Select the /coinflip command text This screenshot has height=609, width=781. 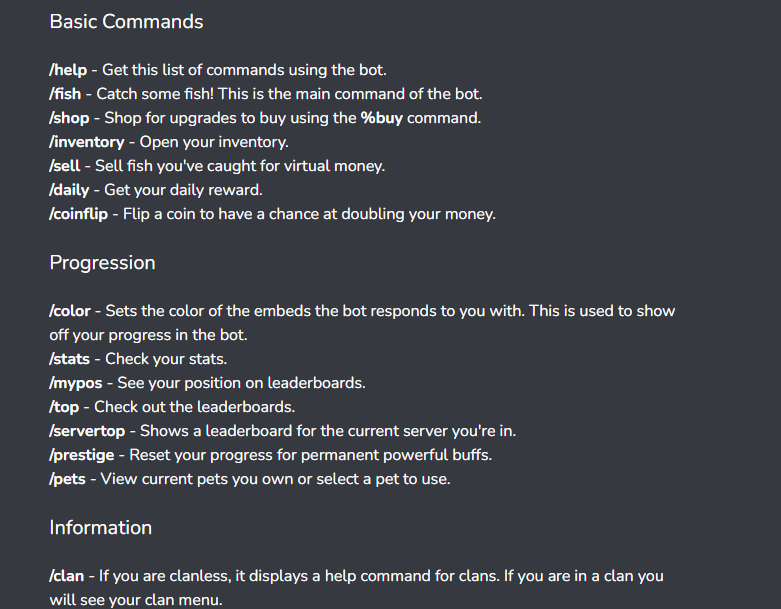click(x=79, y=214)
